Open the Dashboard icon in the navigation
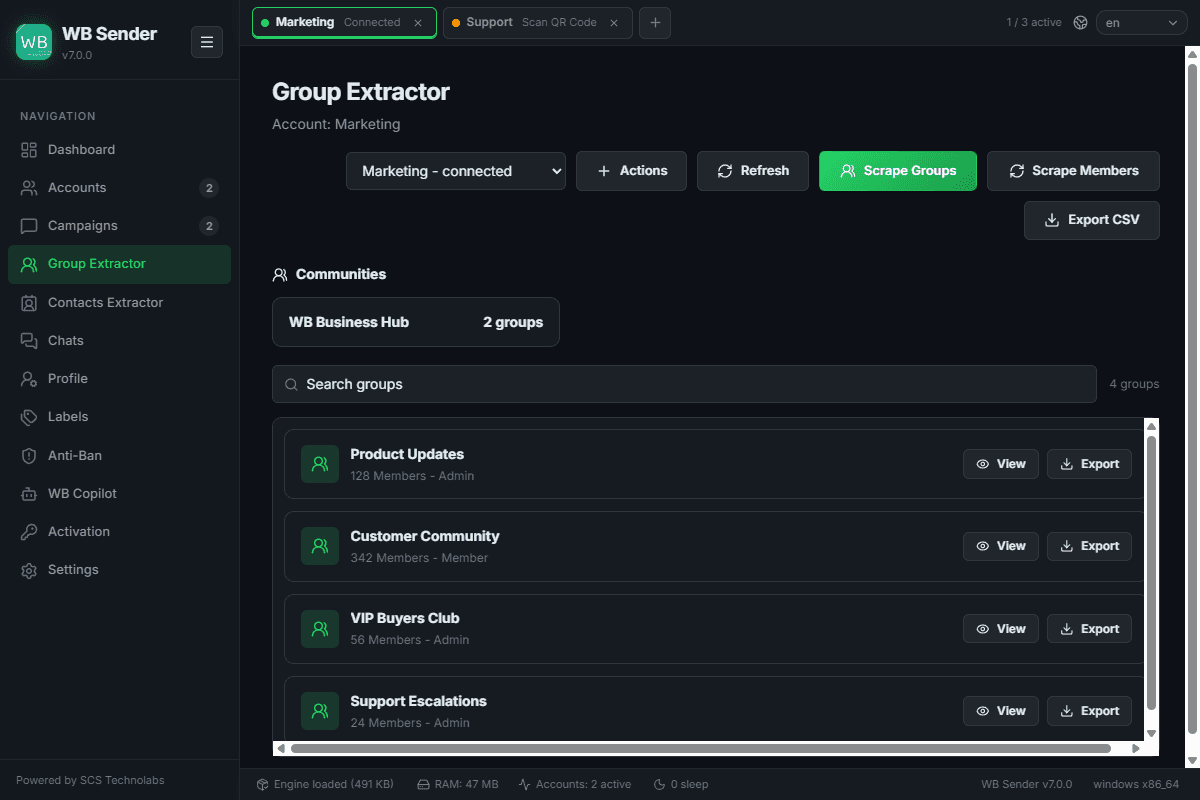Viewport: 1200px width, 800px height. coord(29,150)
